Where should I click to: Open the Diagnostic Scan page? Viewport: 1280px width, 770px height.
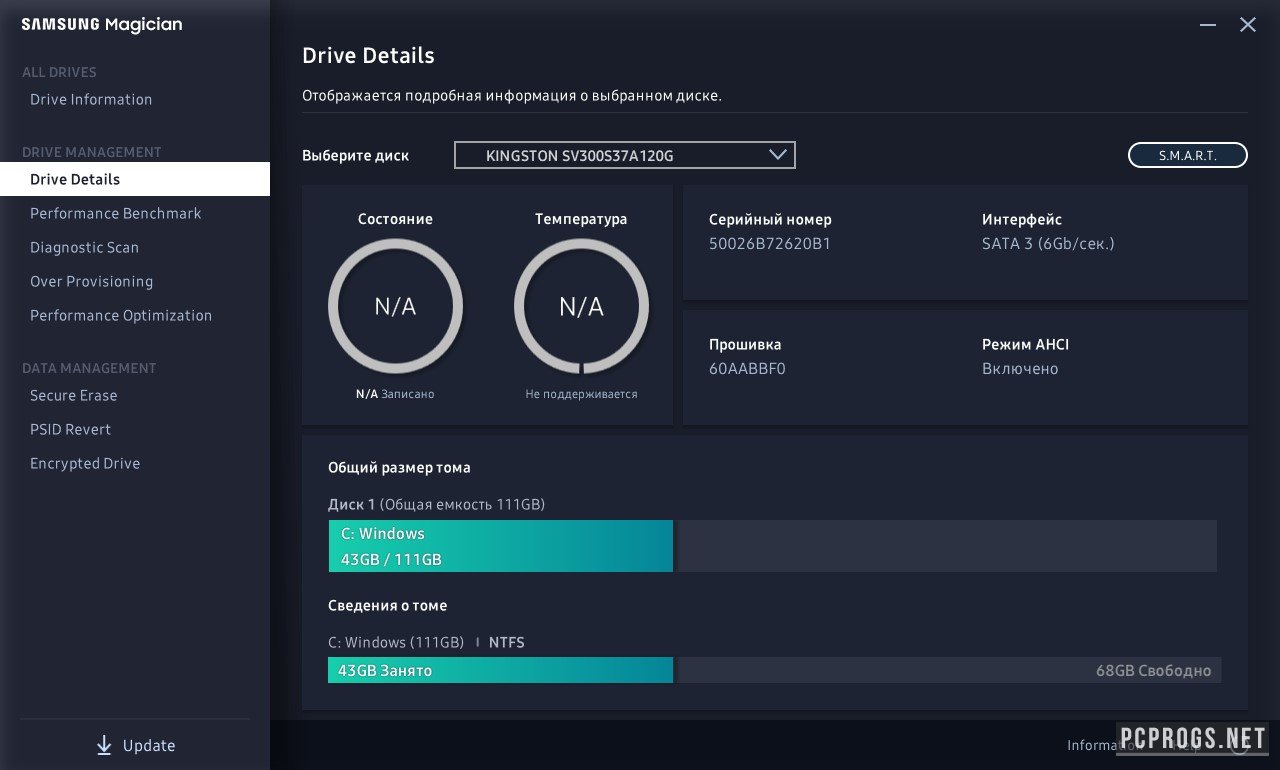84,248
